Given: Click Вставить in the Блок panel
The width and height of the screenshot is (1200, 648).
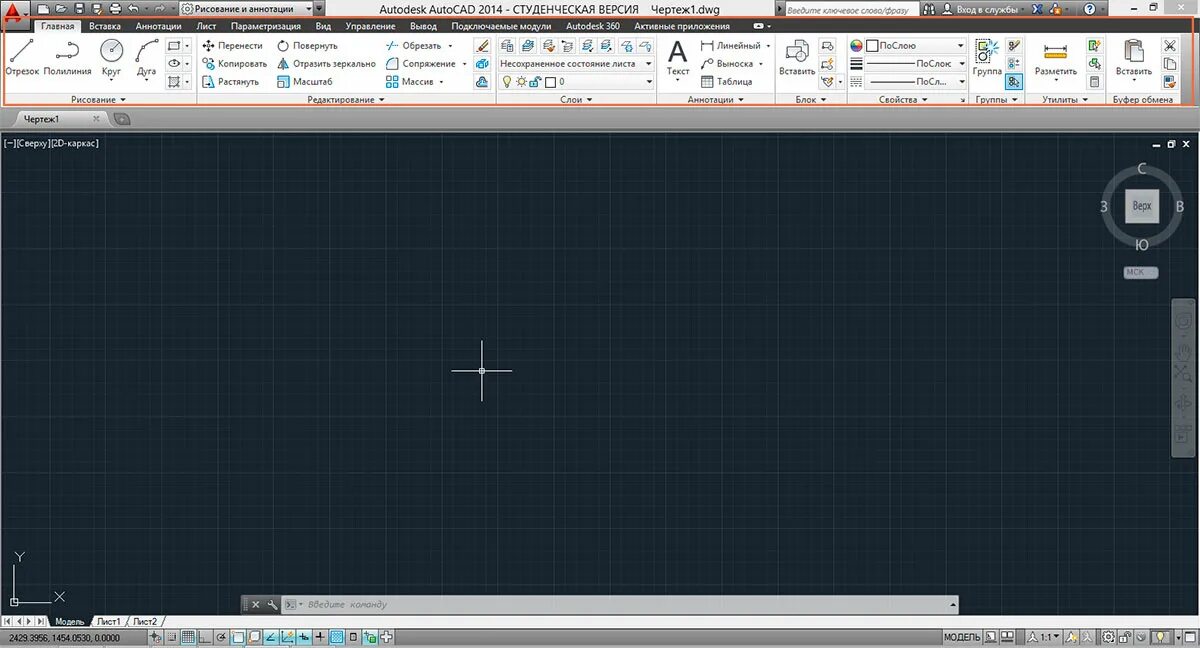Looking at the screenshot, I should click(797, 58).
